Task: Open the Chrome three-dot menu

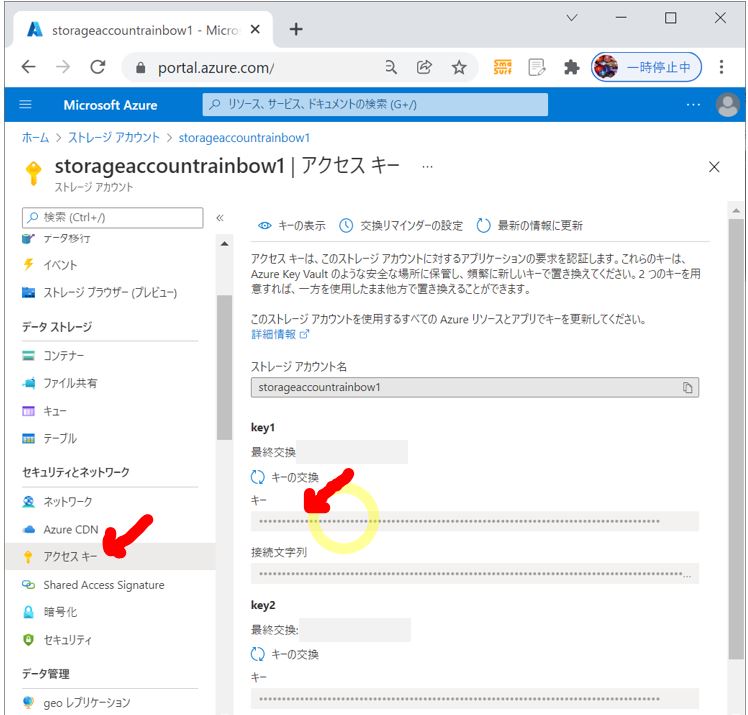Action: (721, 67)
